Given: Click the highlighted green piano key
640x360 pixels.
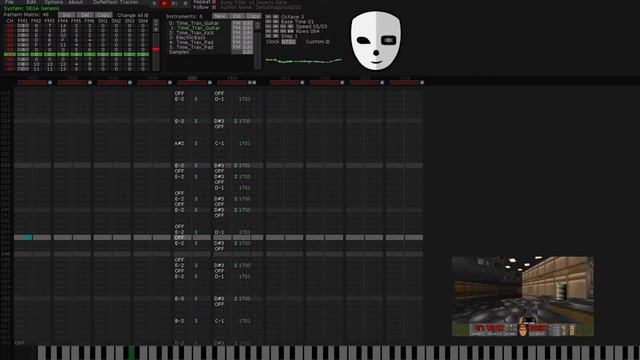Looking at the screenshot, I should pos(131,352).
